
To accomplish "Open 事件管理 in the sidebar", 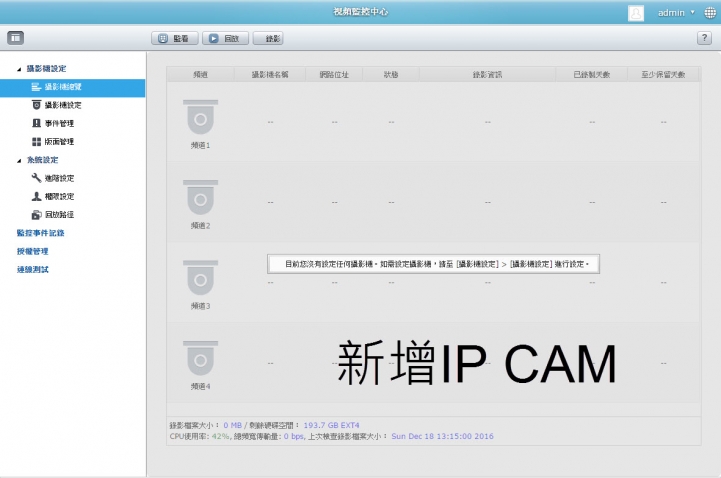I will tap(53, 124).
